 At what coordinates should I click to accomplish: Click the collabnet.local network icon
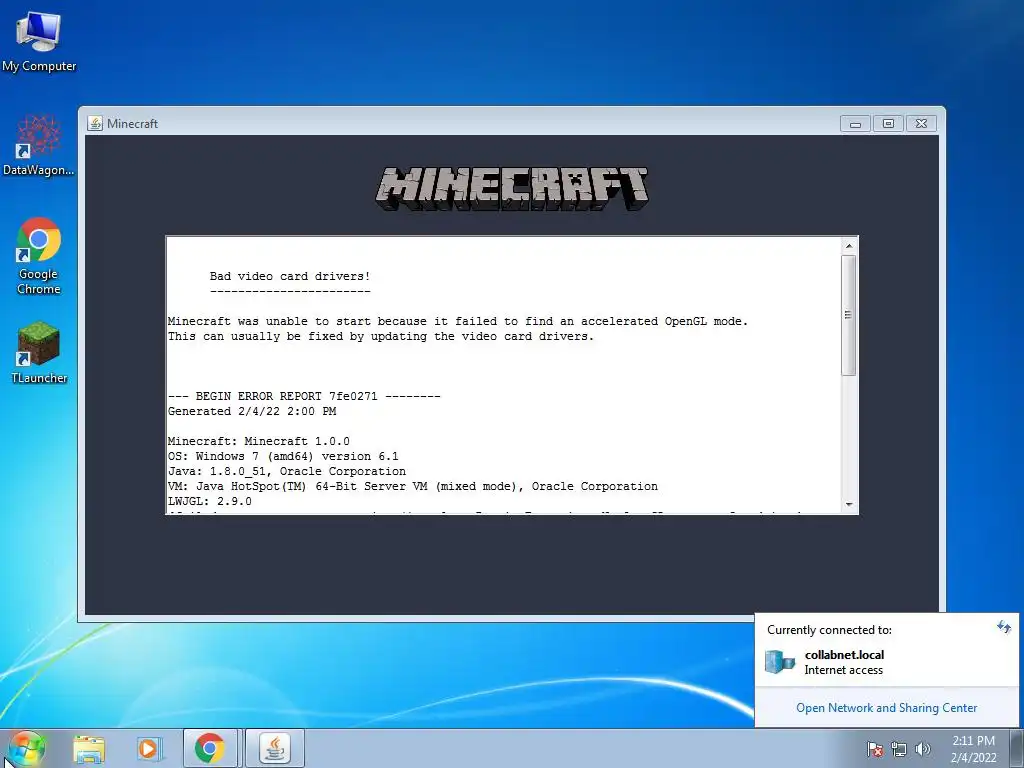point(780,662)
